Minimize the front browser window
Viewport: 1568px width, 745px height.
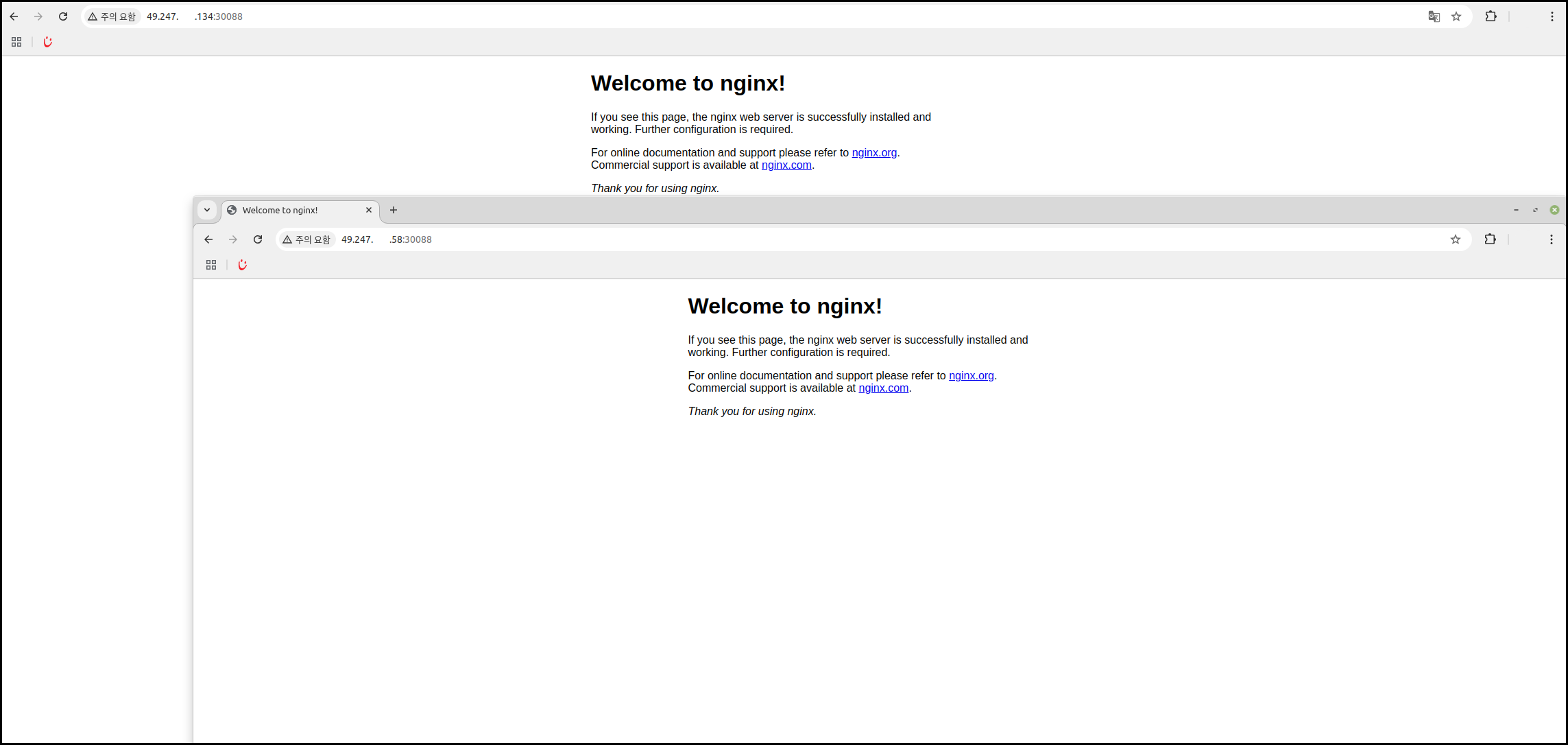tap(1516, 210)
